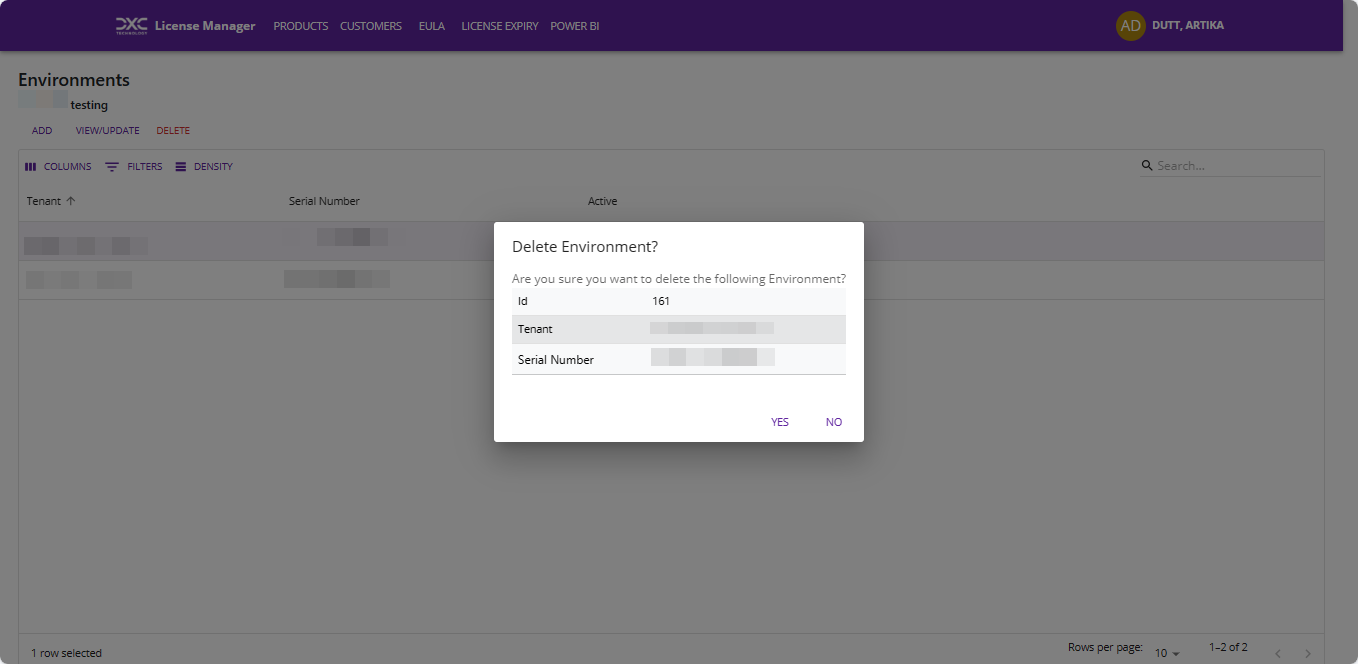Open the Products menu
Viewport: 1358px width, 664px height.
pyautogui.click(x=300, y=26)
